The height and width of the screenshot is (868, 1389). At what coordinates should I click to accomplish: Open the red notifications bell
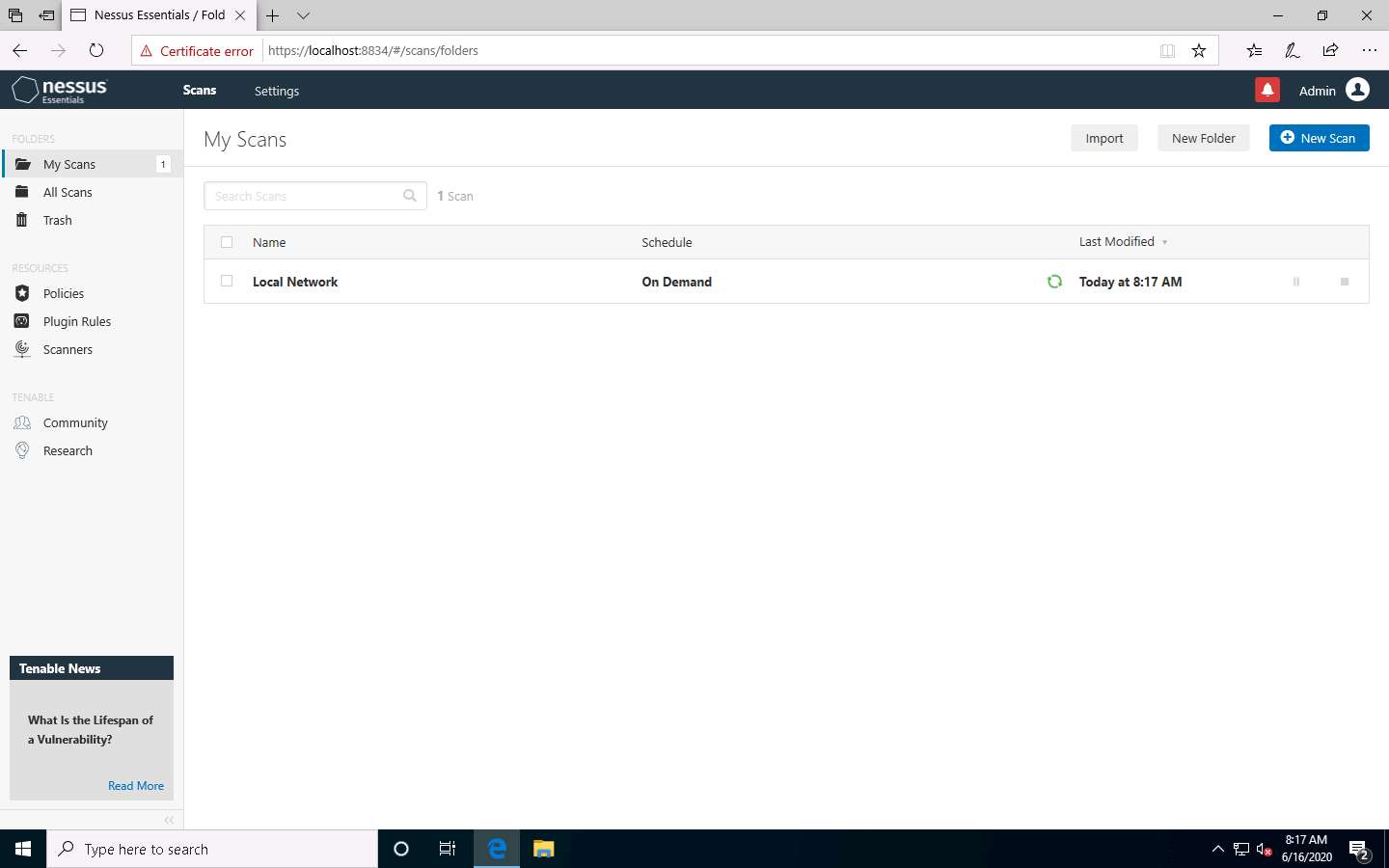point(1266,90)
